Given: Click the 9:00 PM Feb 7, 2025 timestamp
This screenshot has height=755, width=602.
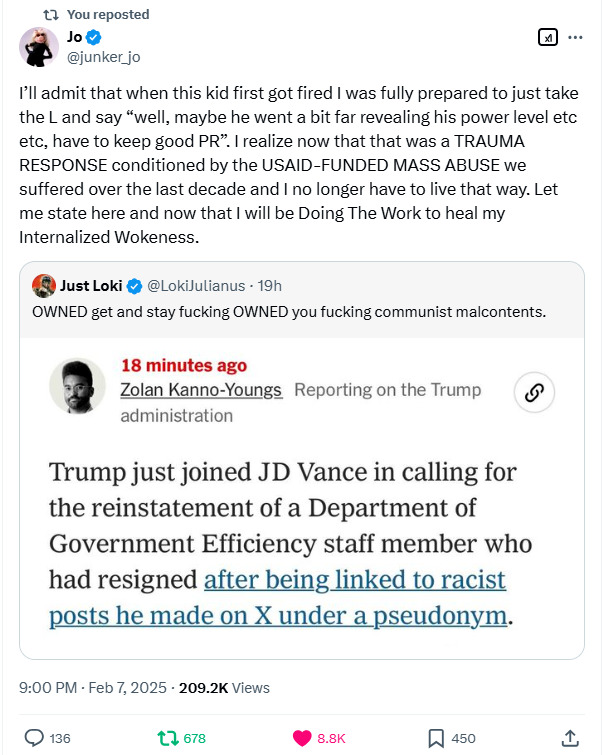Looking at the screenshot, I should pos(92,687).
